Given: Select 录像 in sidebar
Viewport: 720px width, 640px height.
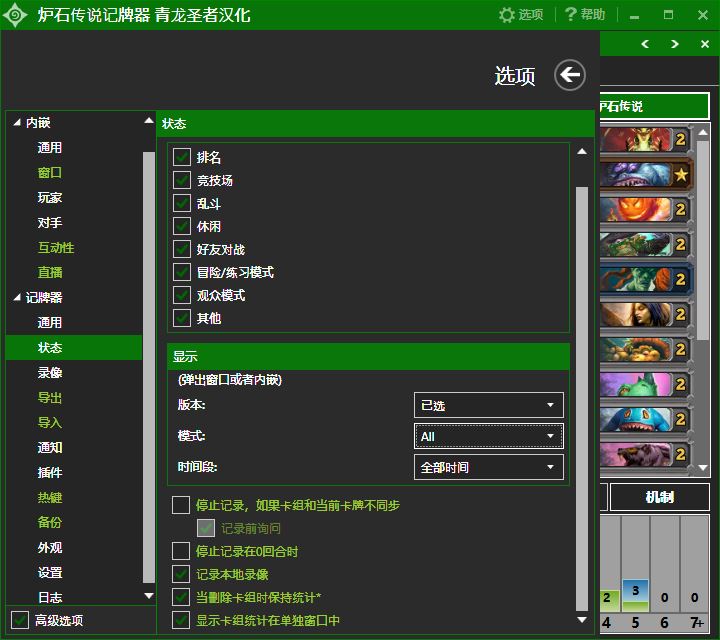Looking at the screenshot, I should (x=50, y=373).
